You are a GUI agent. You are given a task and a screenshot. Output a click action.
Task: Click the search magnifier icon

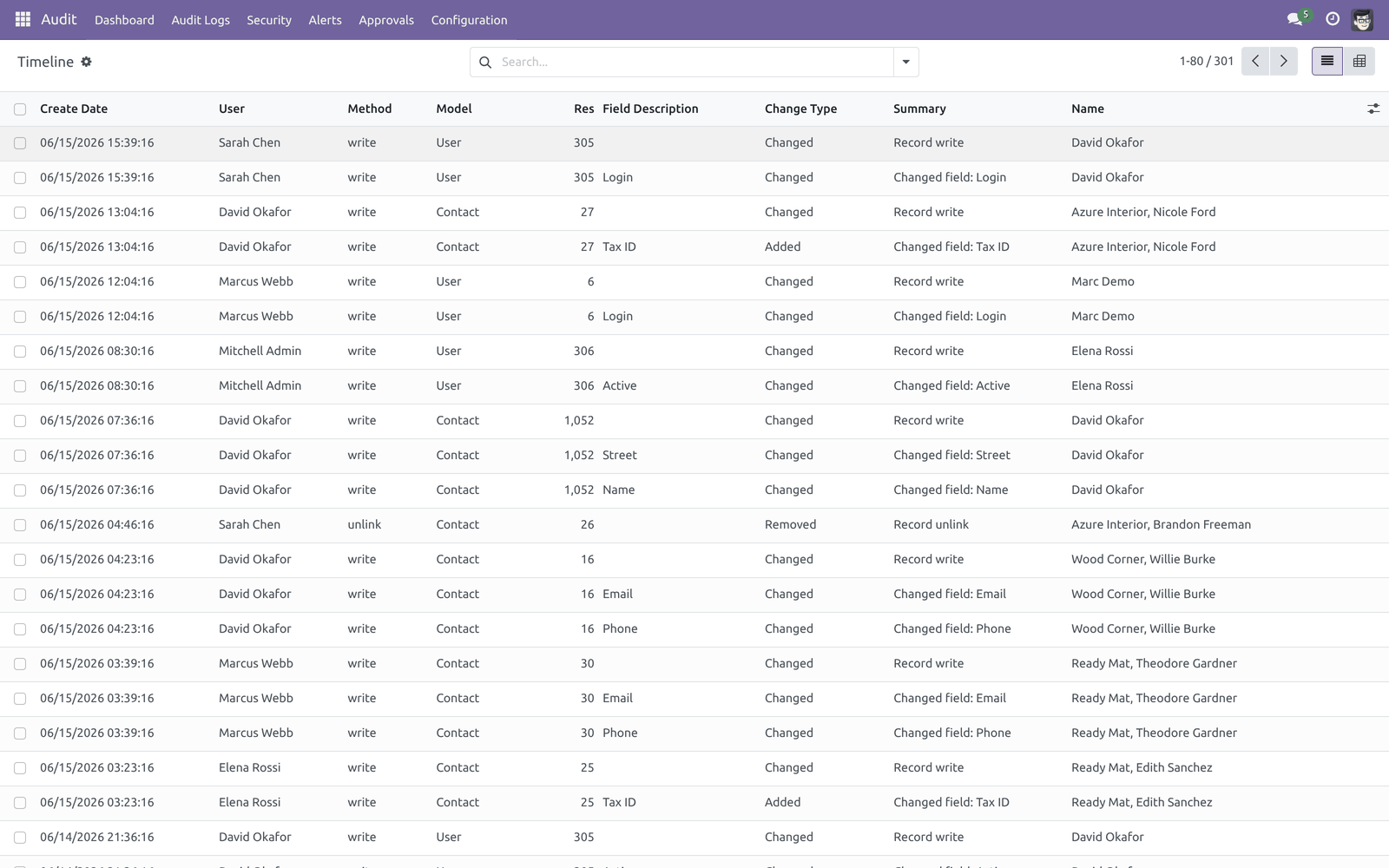tap(485, 62)
